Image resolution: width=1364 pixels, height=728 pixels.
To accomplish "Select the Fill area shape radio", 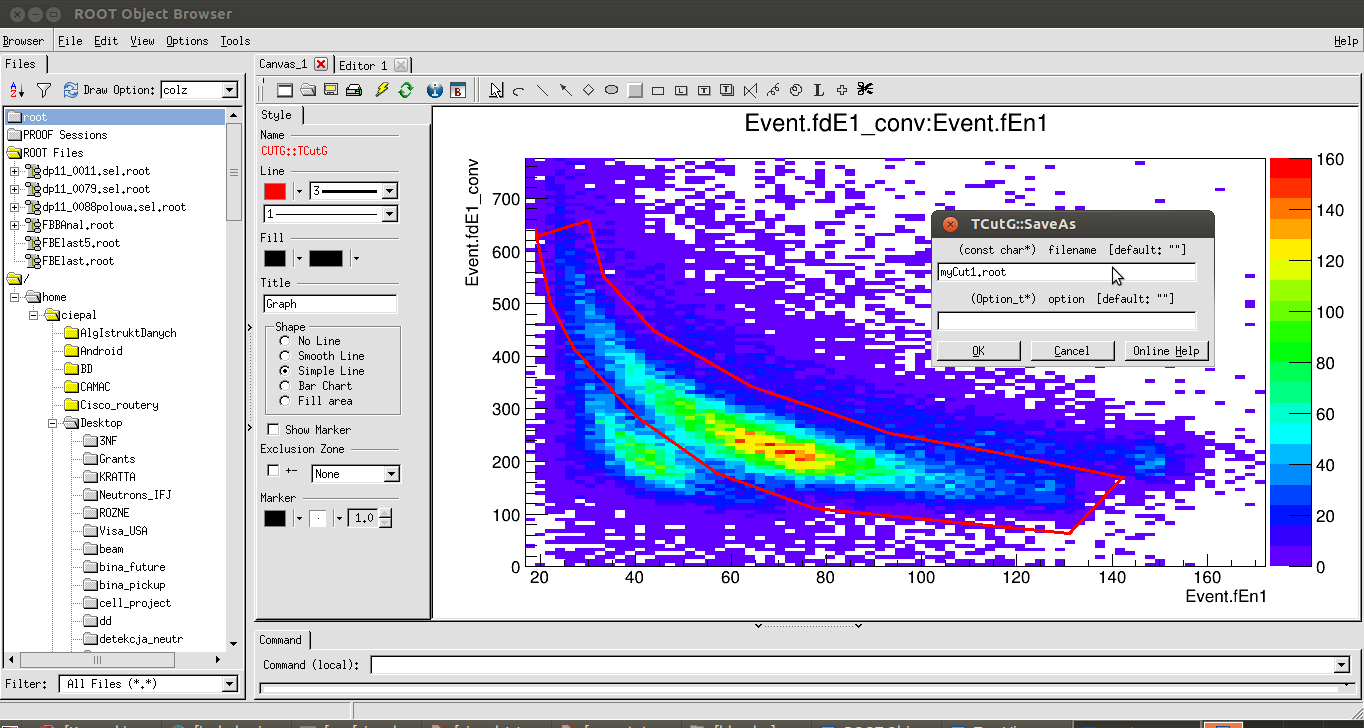I will coord(285,401).
